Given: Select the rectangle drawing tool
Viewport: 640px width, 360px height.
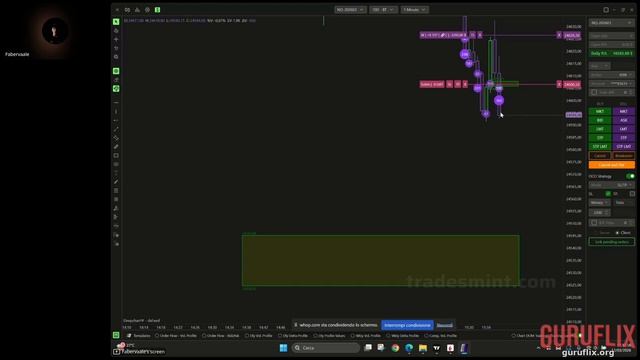Looking at the screenshot, I should point(116,156).
